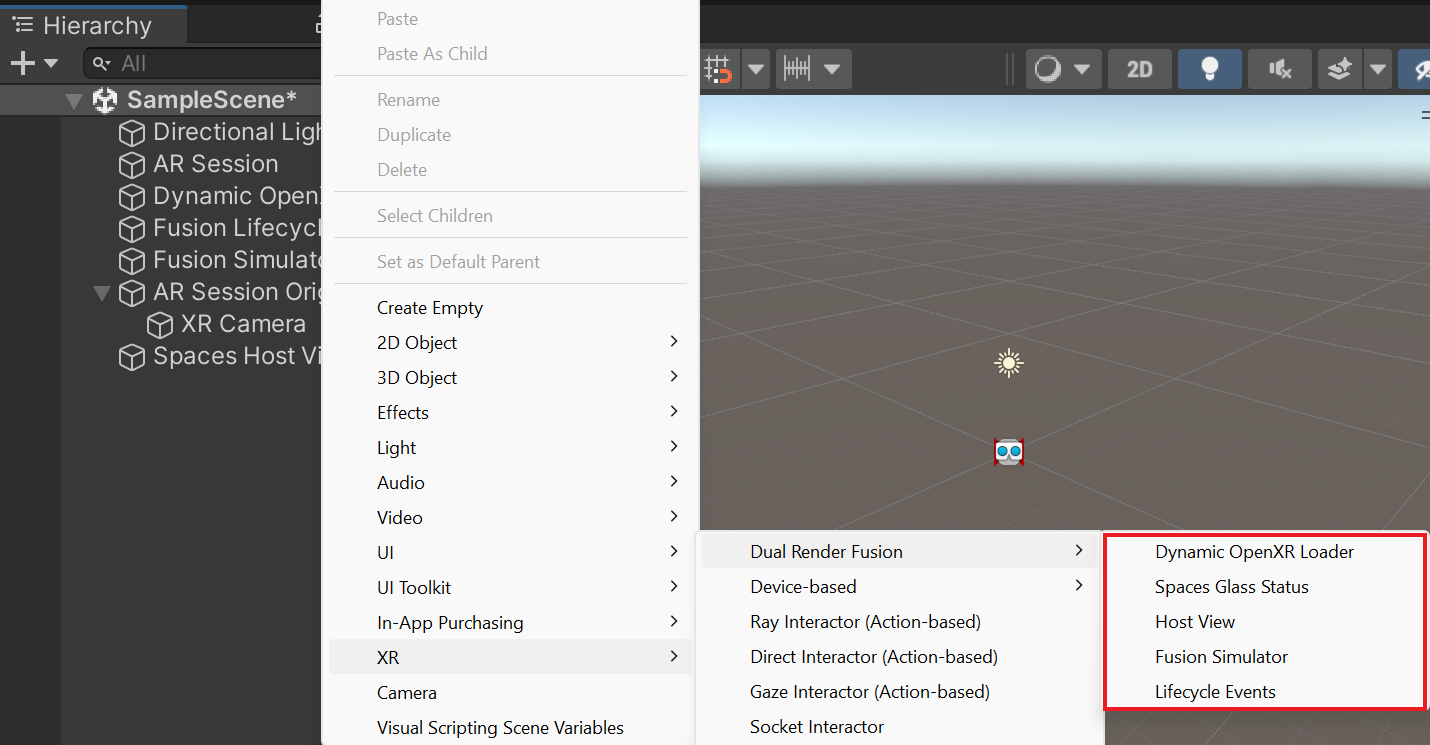The width and height of the screenshot is (1430, 745).
Task: Collapse the AR Session Origin tree arrow
Action: 101,293
